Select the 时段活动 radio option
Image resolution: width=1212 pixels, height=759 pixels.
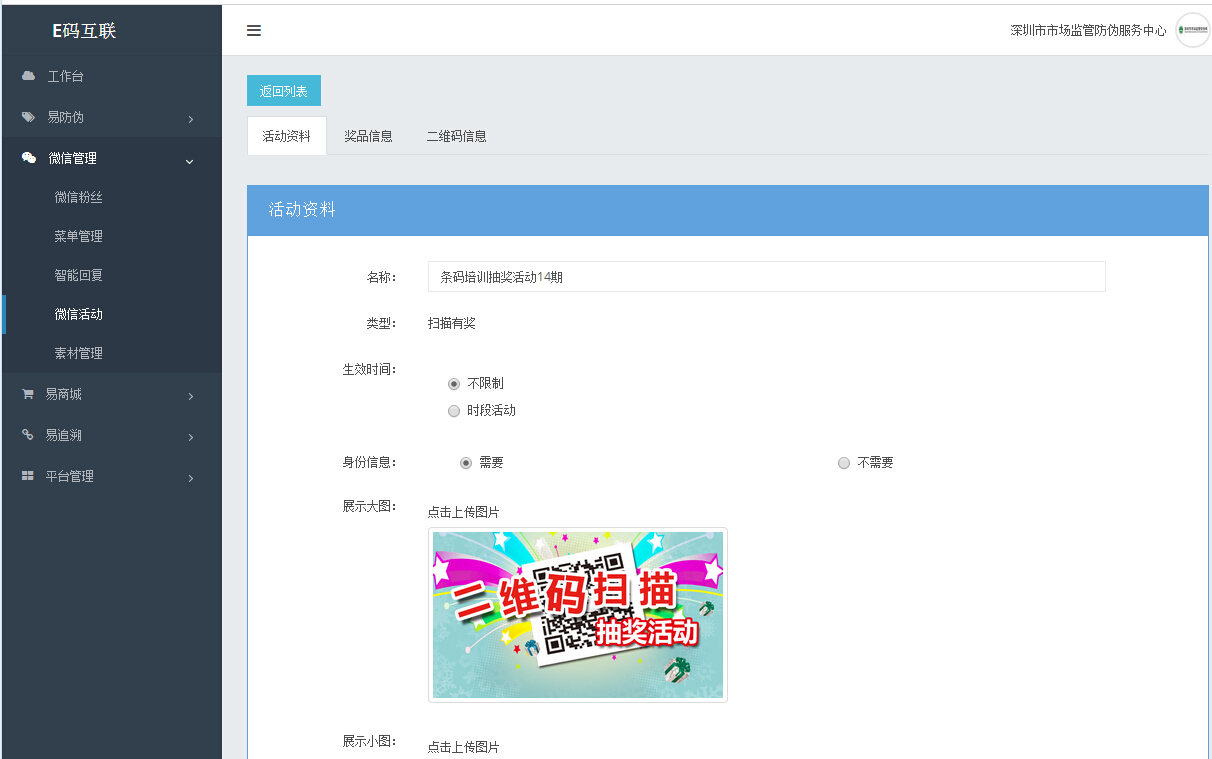454,411
